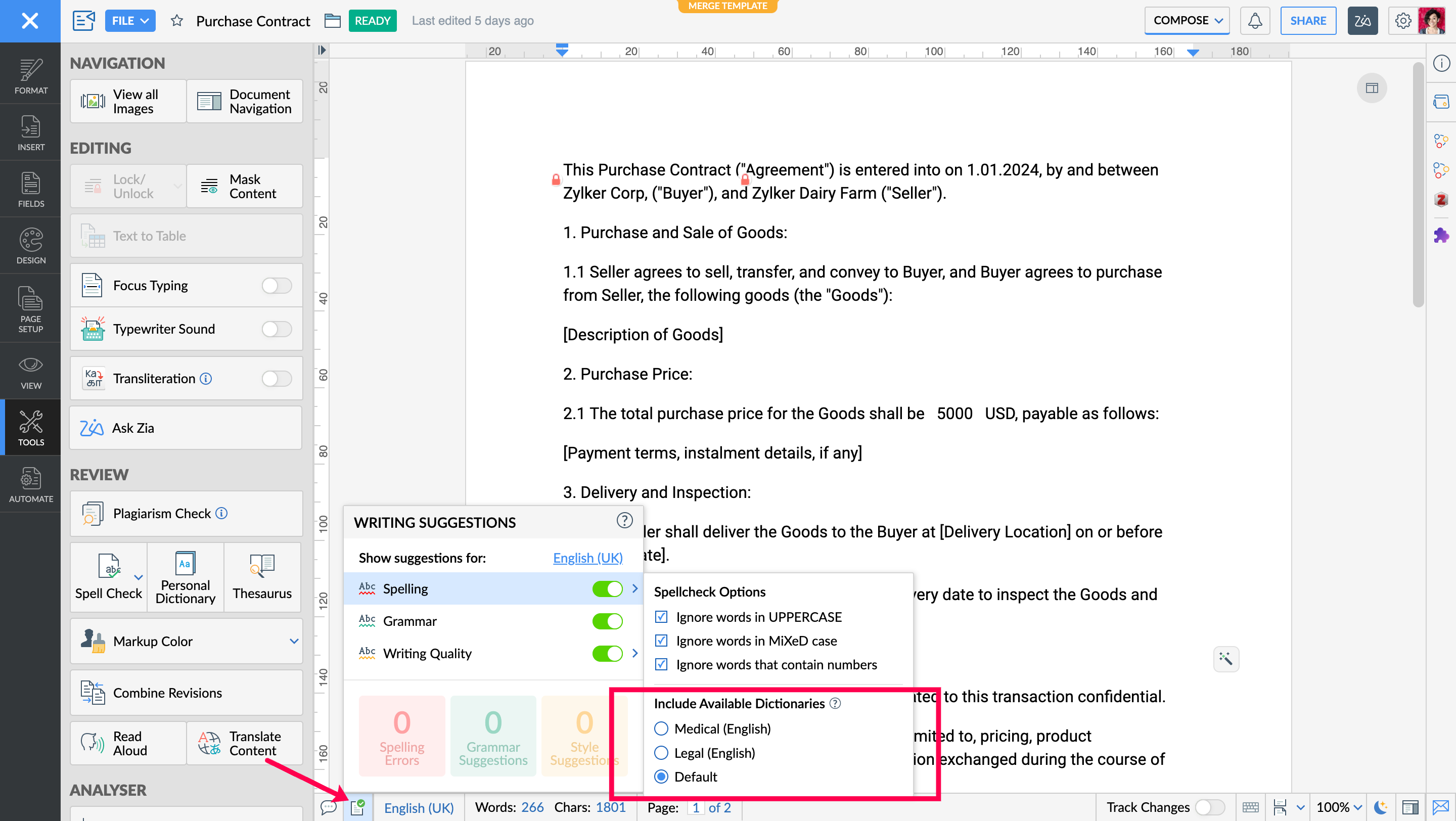Select Legal (English) dictionary
Image resolution: width=1456 pixels, height=821 pixels.
pyautogui.click(x=661, y=753)
